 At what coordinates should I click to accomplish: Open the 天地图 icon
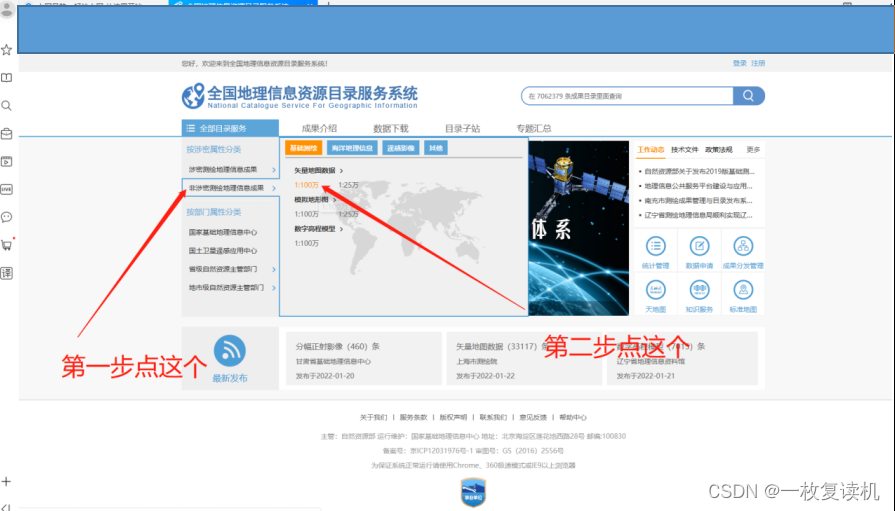pos(655,290)
